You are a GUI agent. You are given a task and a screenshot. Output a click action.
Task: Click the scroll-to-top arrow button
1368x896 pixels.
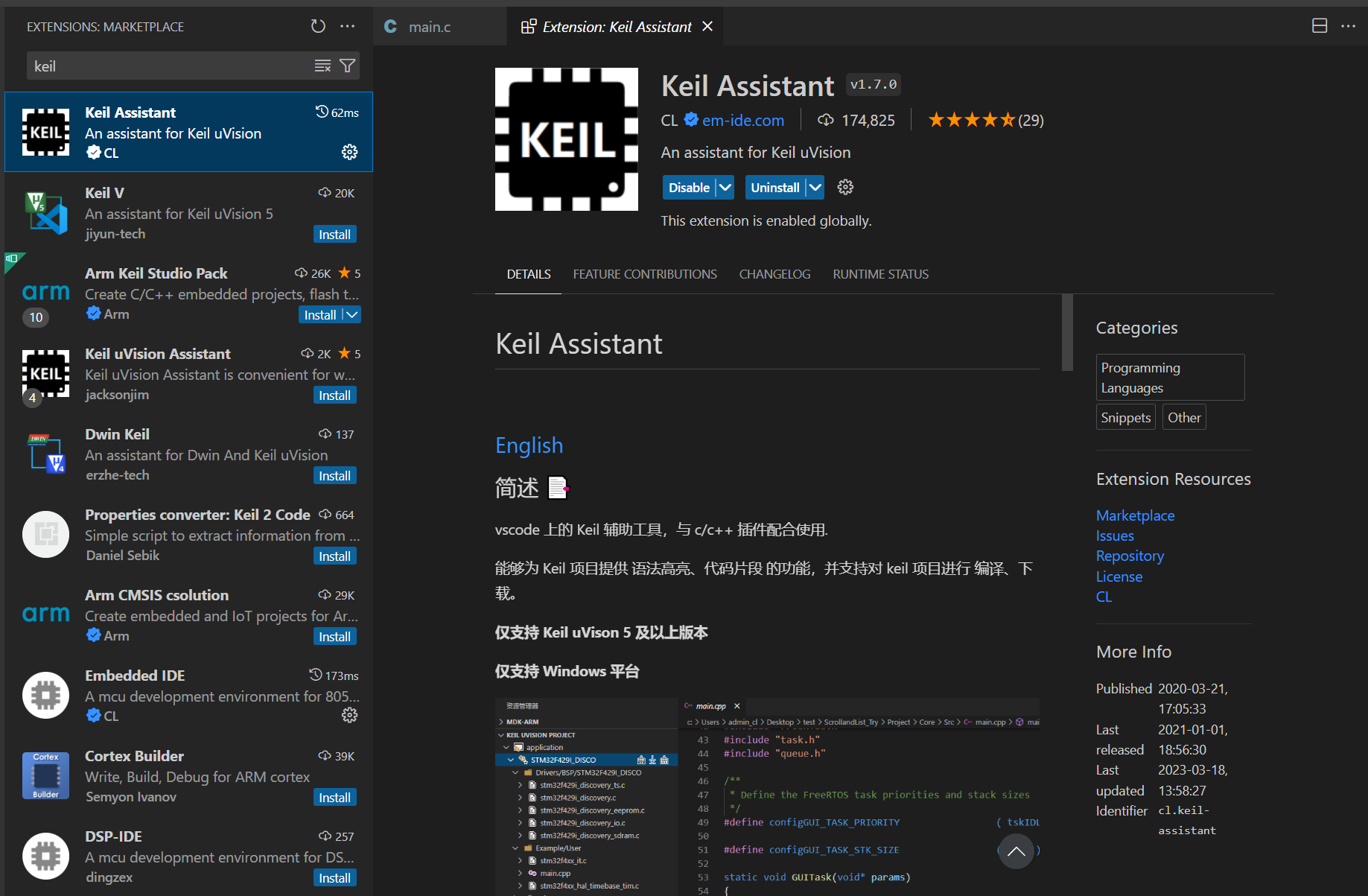click(1016, 851)
